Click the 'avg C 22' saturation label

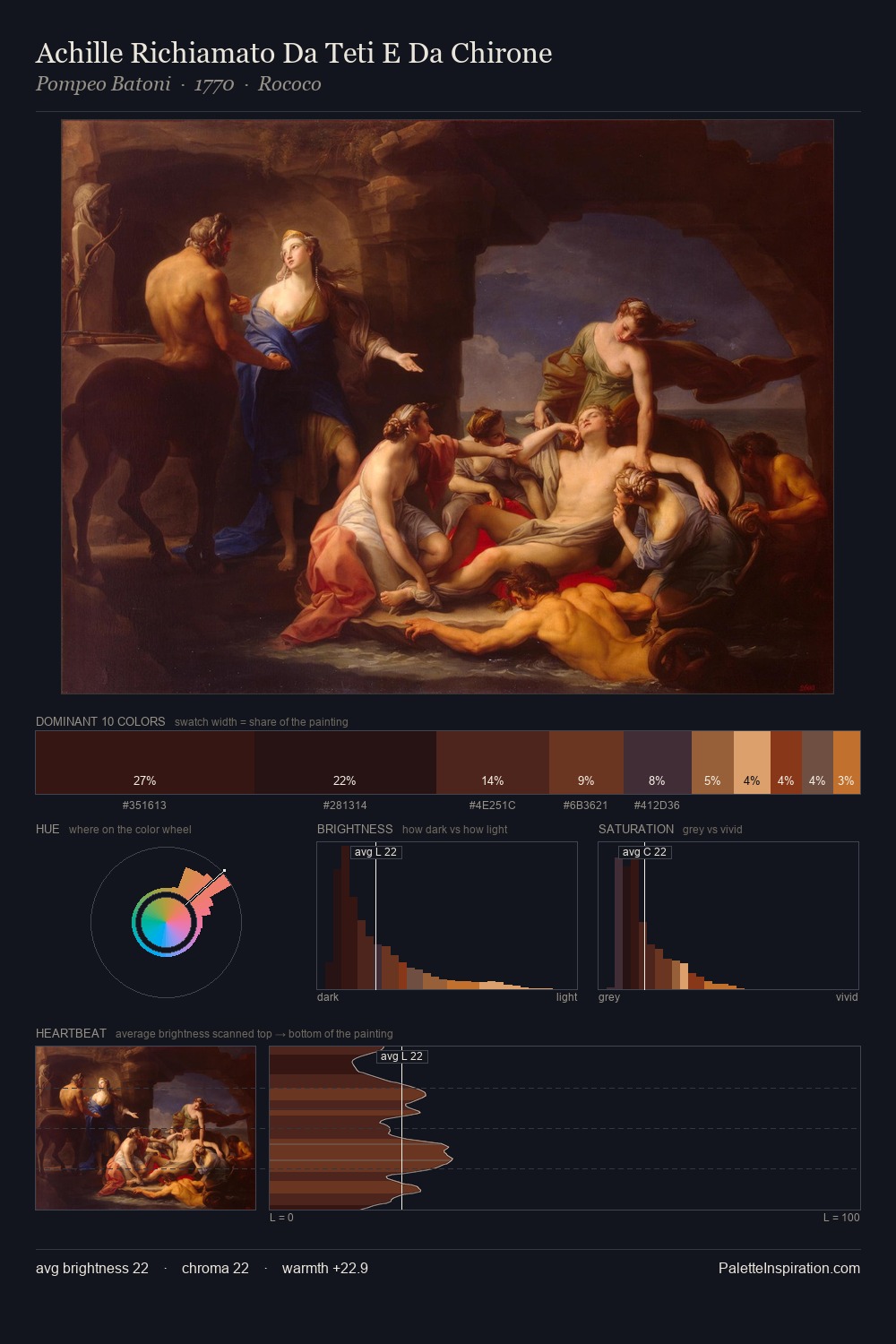click(644, 852)
